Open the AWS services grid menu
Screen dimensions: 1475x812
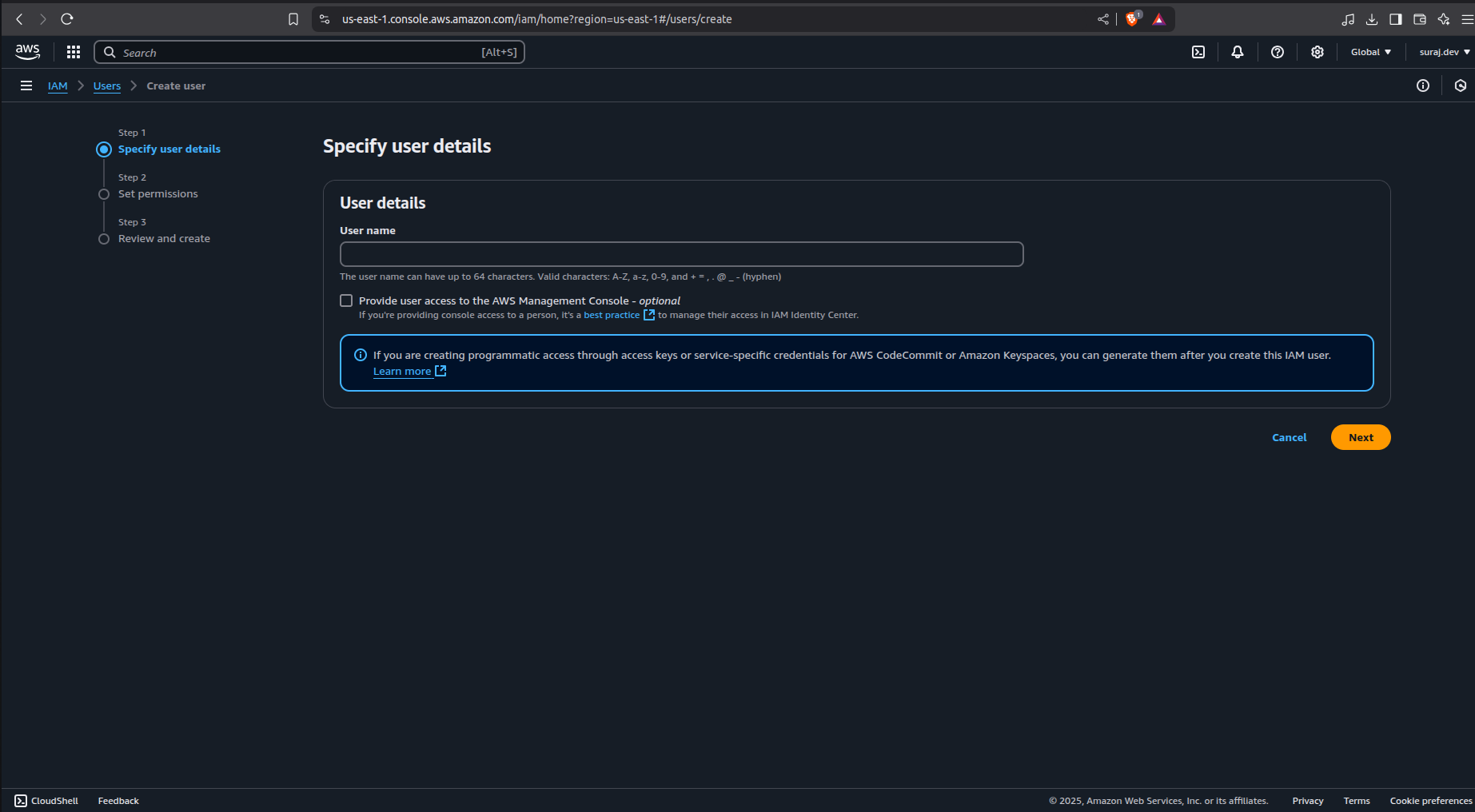74,52
